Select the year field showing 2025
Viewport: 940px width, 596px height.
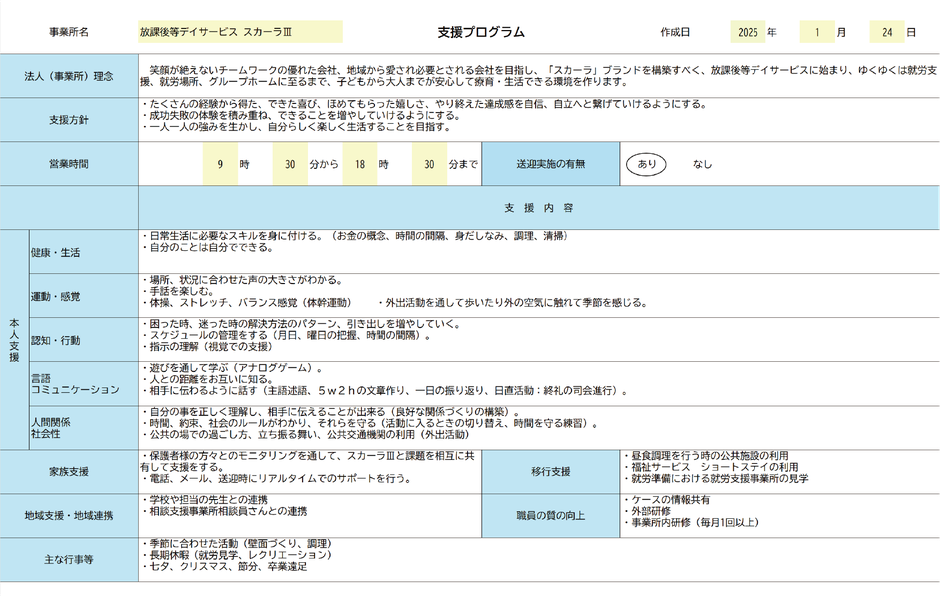(x=748, y=32)
